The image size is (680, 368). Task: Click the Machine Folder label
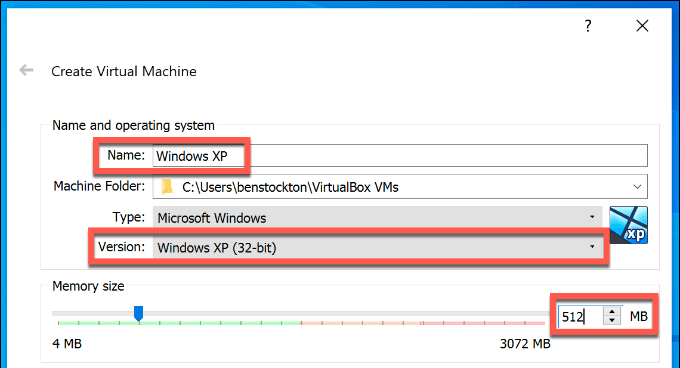99,186
